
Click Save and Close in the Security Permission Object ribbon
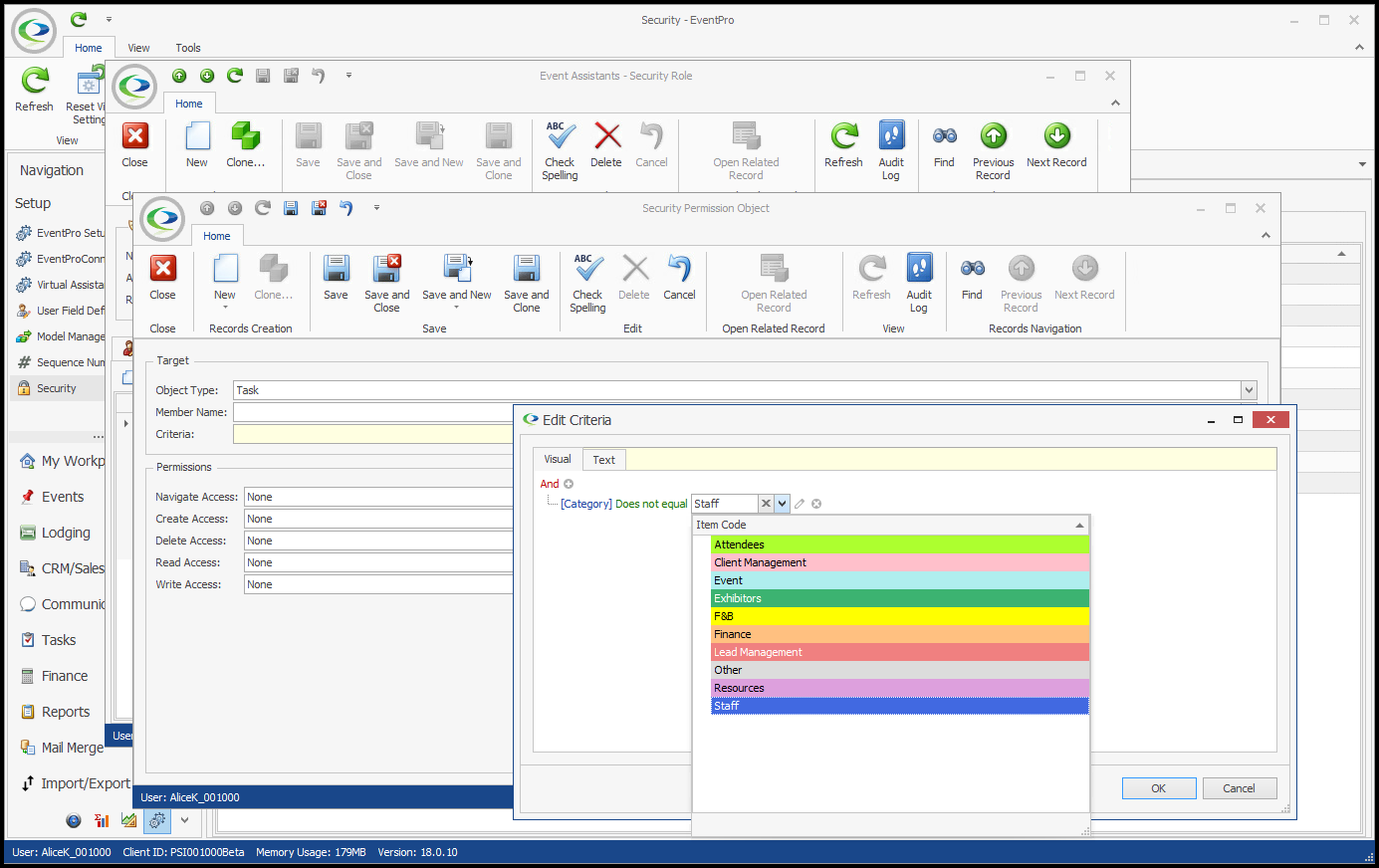[386, 284]
